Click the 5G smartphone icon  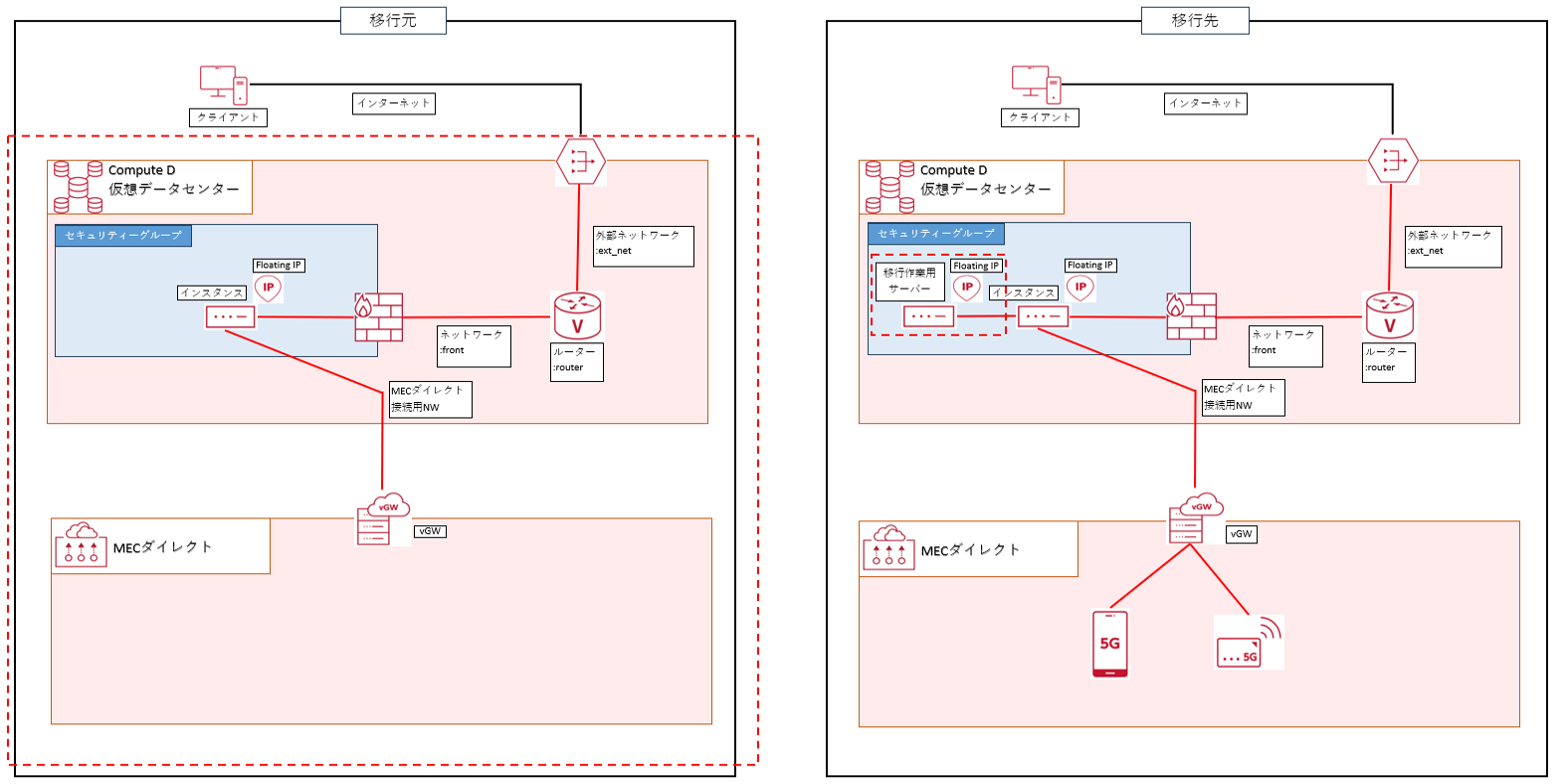[x=1110, y=644]
